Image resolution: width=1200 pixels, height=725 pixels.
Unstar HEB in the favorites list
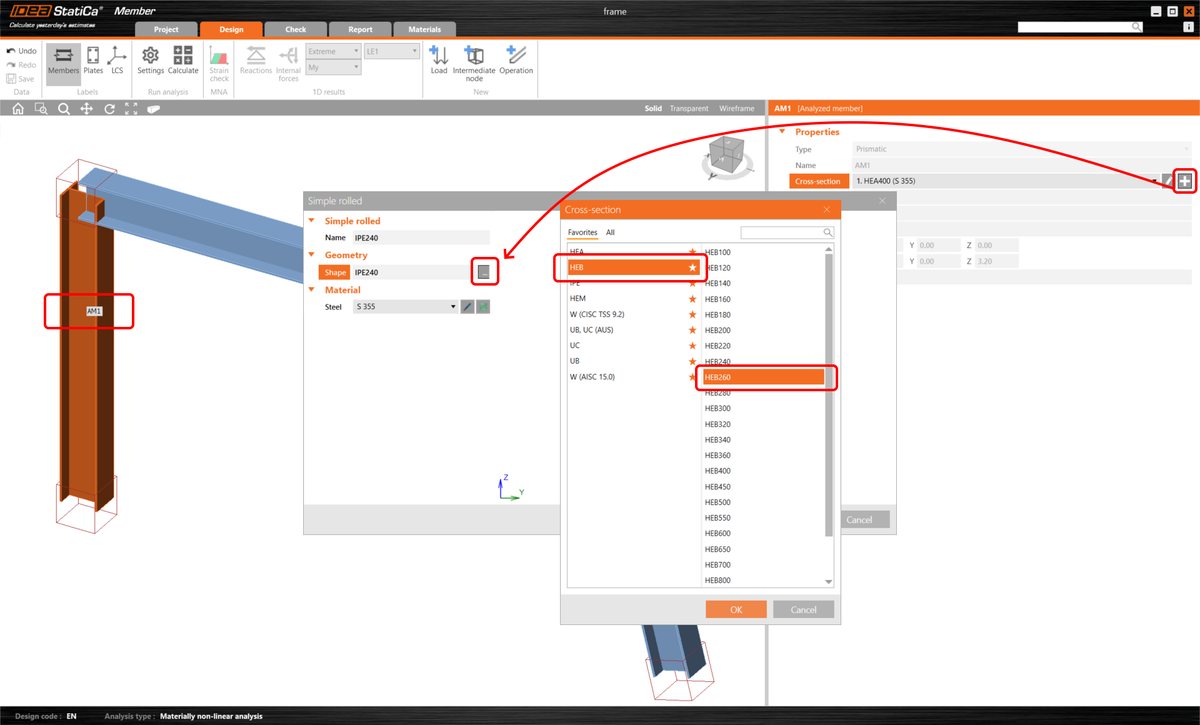pyautogui.click(x=691, y=267)
